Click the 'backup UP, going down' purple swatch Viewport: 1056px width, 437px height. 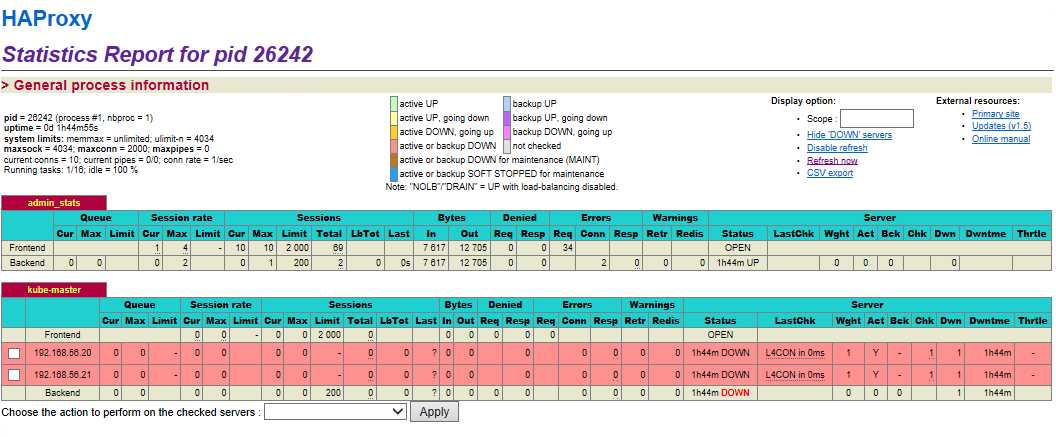[x=507, y=118]
